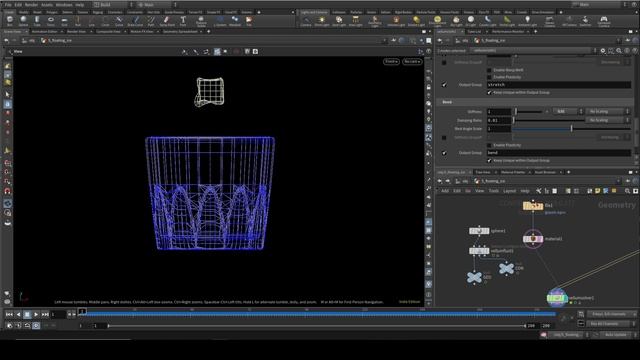Open the Persp viewport dropdown

pos(391,61)
